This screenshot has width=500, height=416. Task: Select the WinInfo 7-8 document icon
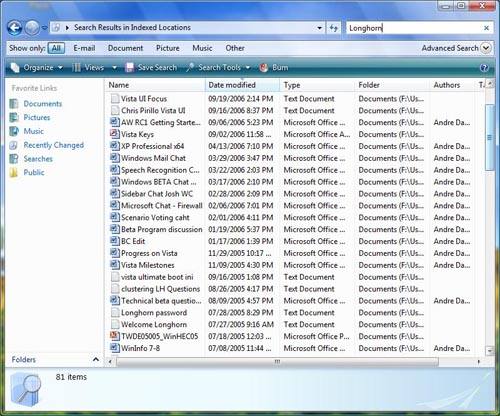pyautogui.click(x=115, y=348)
